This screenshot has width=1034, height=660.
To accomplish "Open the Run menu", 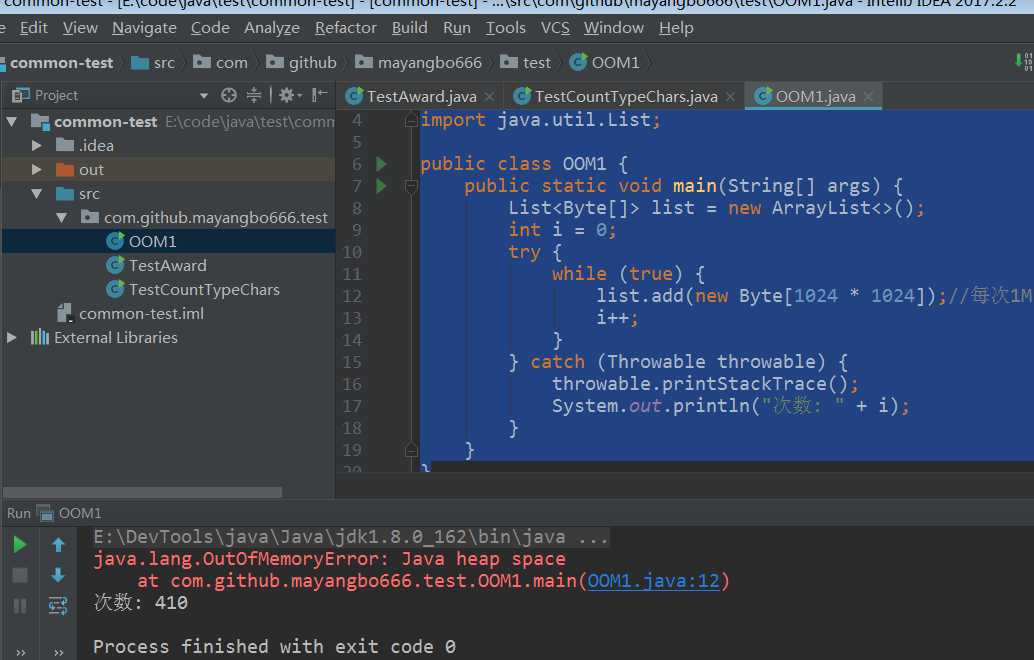I will (457, 28).
